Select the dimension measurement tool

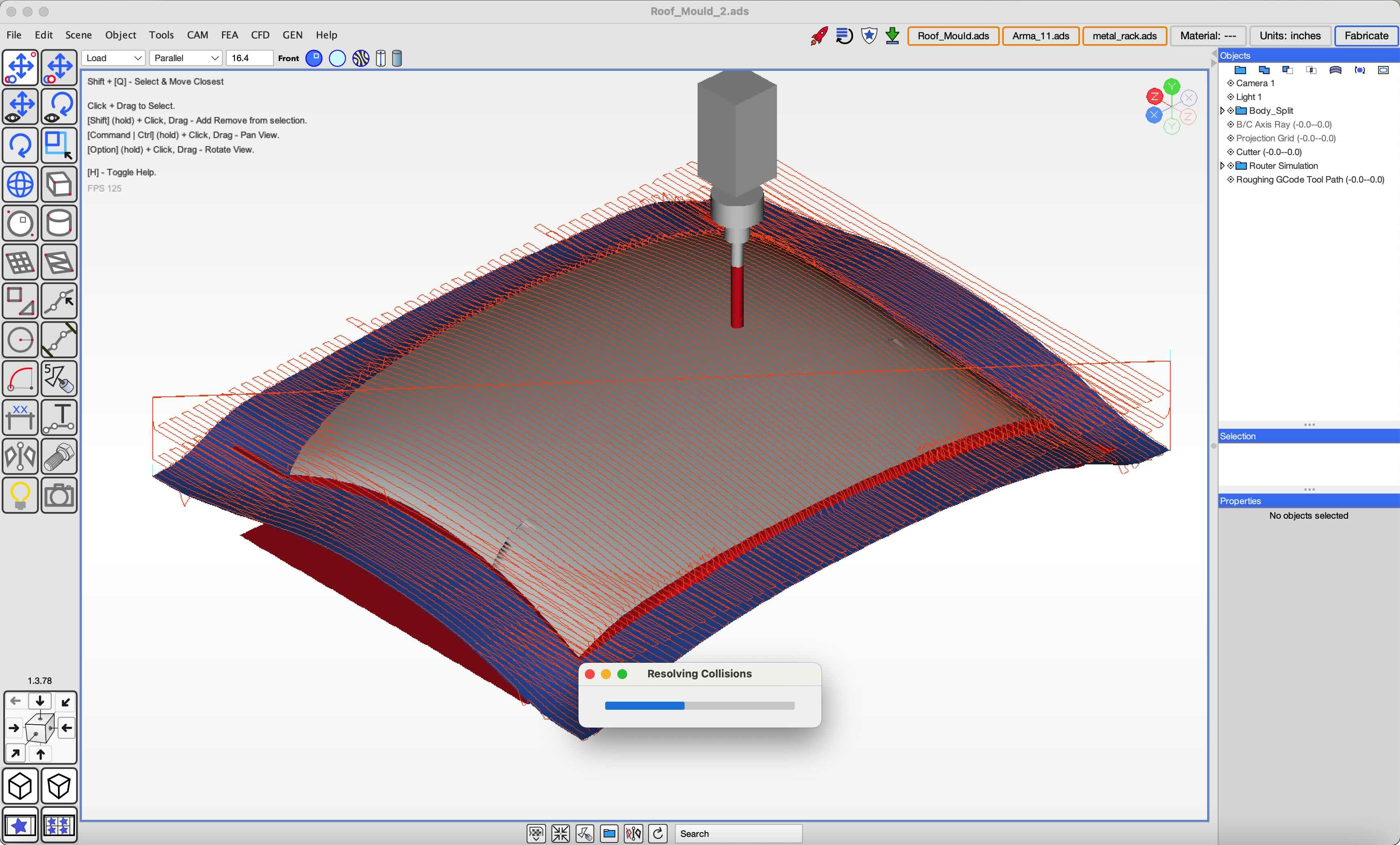(20, 417)
